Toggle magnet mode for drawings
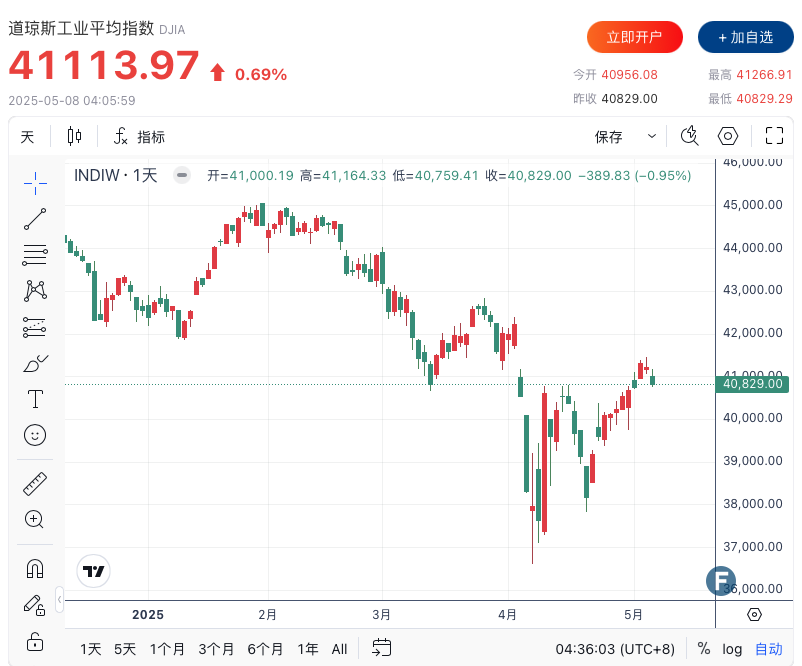802x666 pixels. point(35,569)
